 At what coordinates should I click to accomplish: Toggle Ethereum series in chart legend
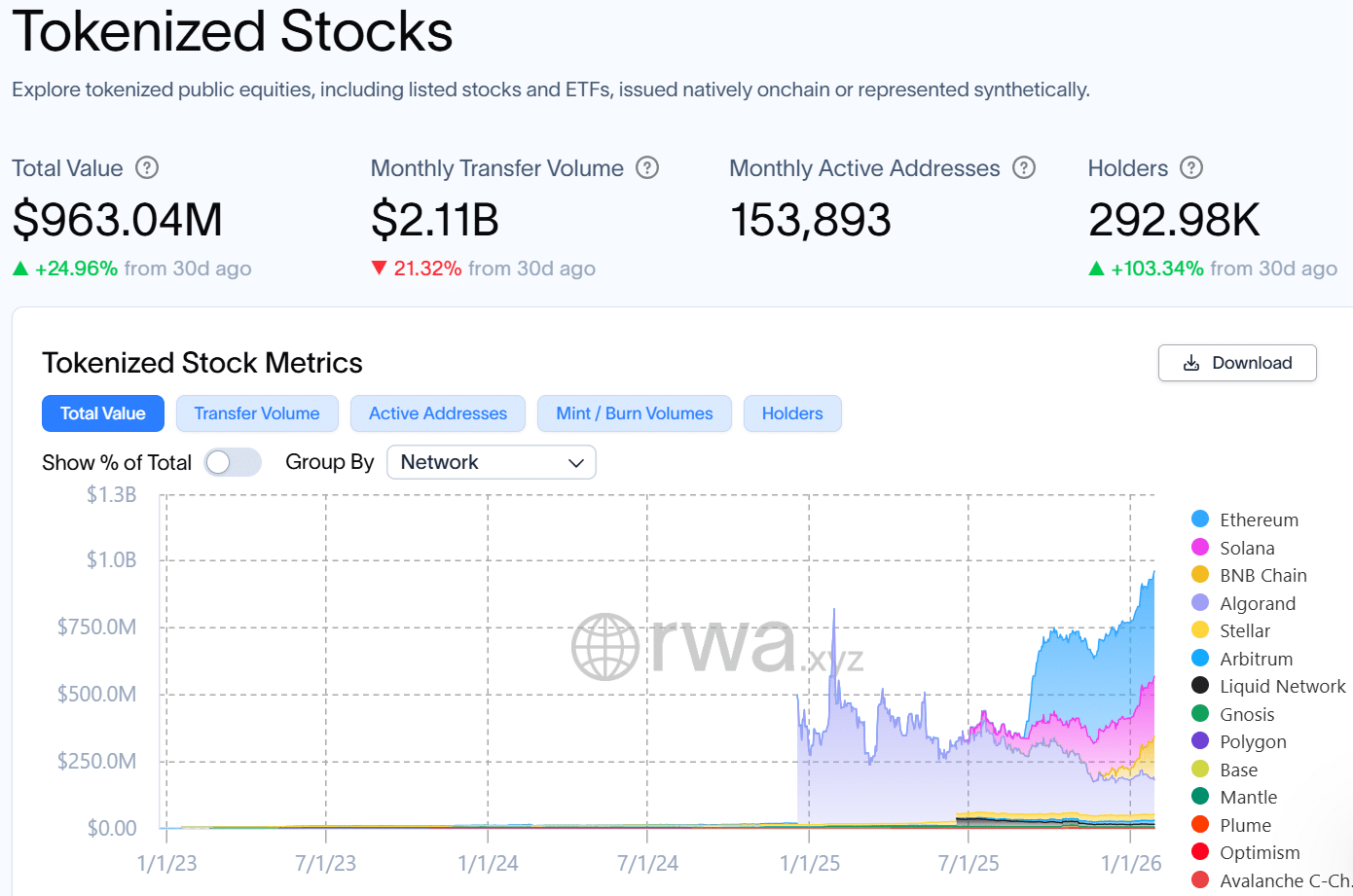click(x=1258, y=520)
